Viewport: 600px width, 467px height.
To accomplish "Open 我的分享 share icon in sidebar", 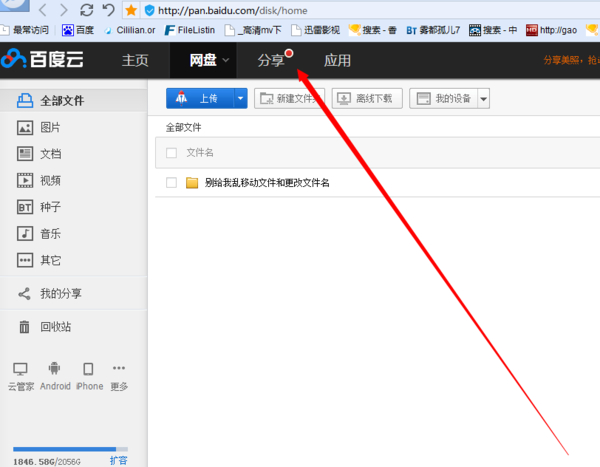I will click(24, 294).
